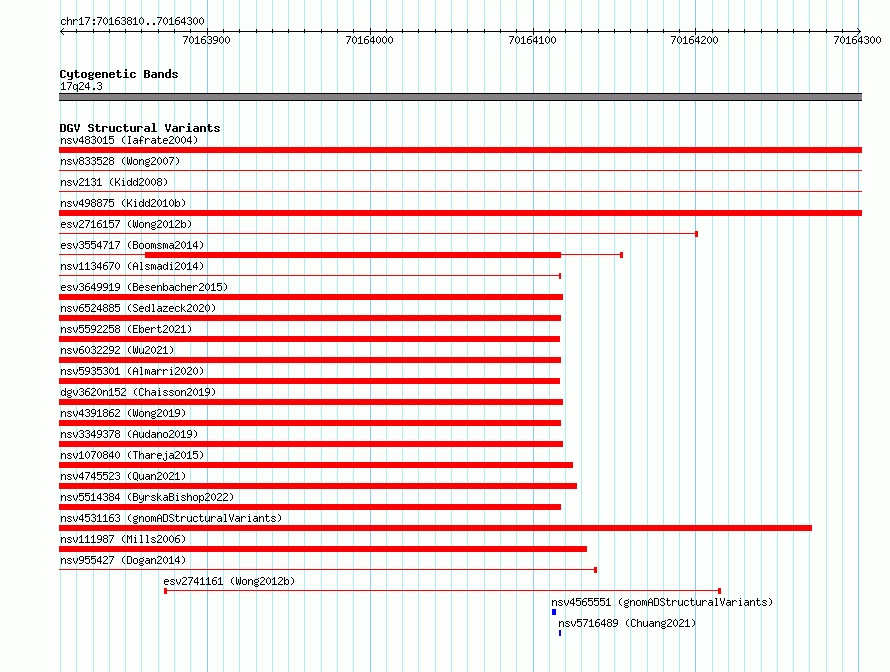Select the red bar under Ebert2021
This screenshot has height=672, width=890.
[309, 339]
